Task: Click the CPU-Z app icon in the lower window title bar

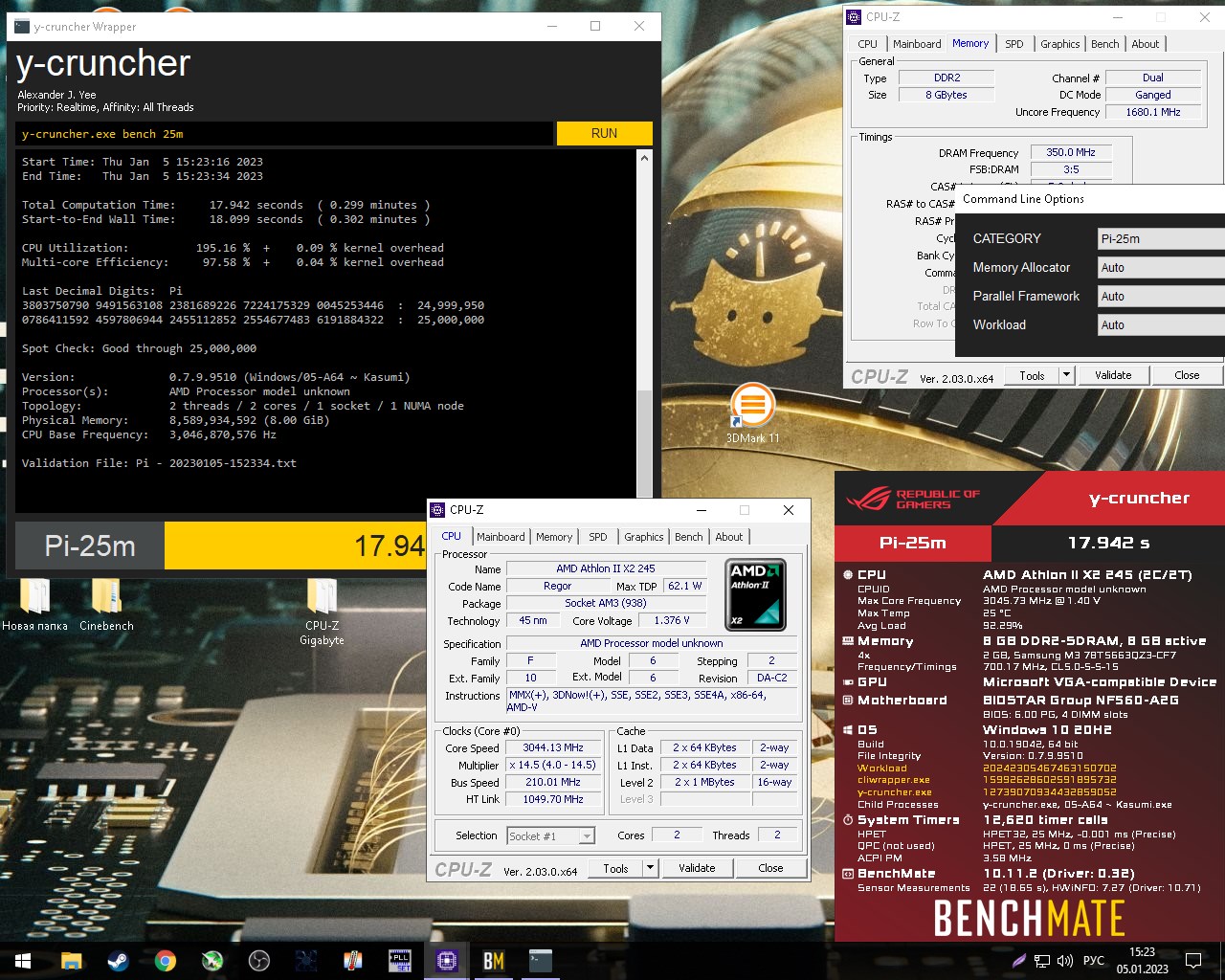Action: pyautogui.click(x=437, y=510)
